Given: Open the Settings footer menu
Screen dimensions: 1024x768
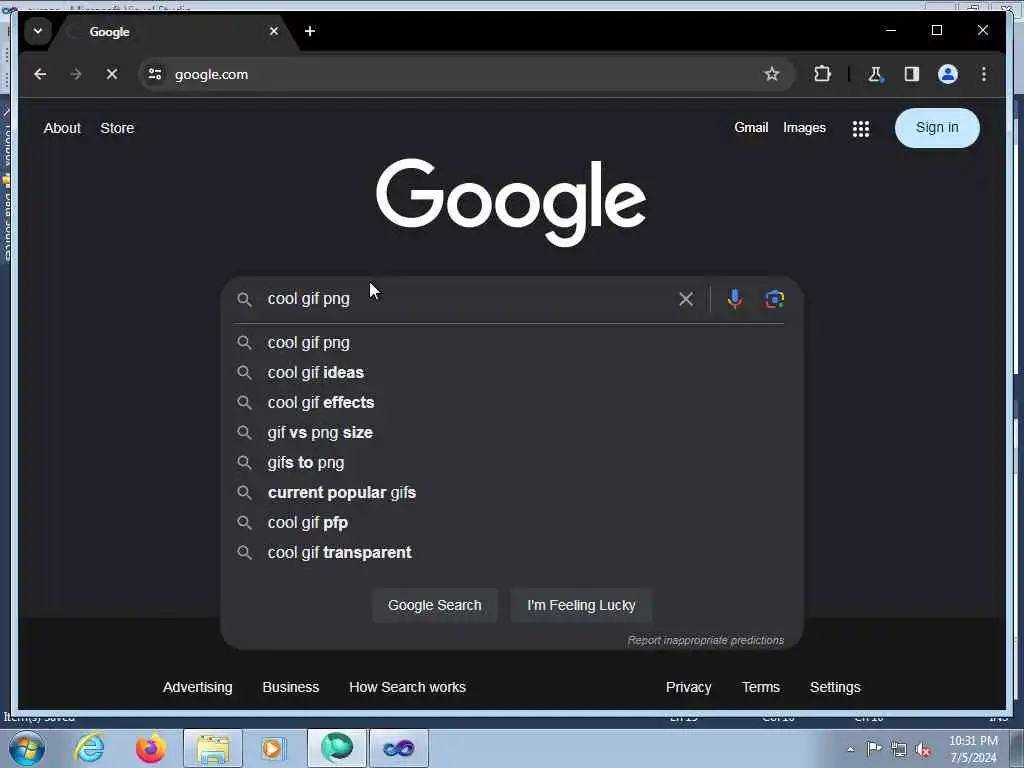Looking at the screenshot, I should [x=835, y=688].
